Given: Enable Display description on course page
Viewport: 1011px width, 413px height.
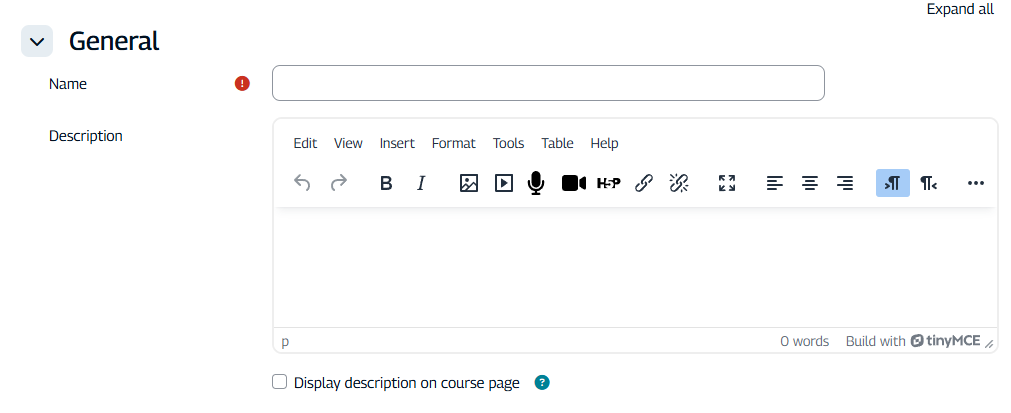Looking at the screenshot, I should coord(280,382).
